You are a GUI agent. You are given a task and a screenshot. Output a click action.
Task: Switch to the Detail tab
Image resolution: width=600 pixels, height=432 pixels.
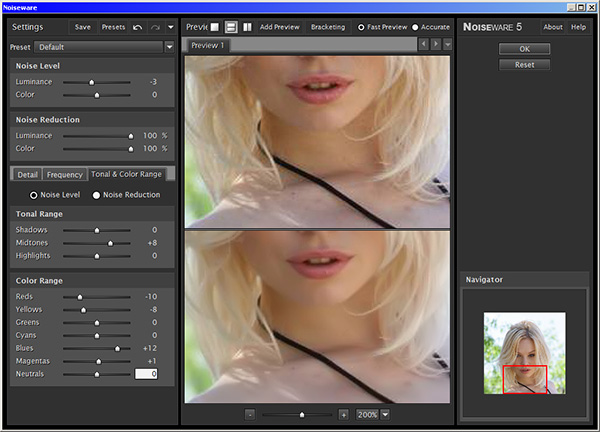click(x=27, y=174)
